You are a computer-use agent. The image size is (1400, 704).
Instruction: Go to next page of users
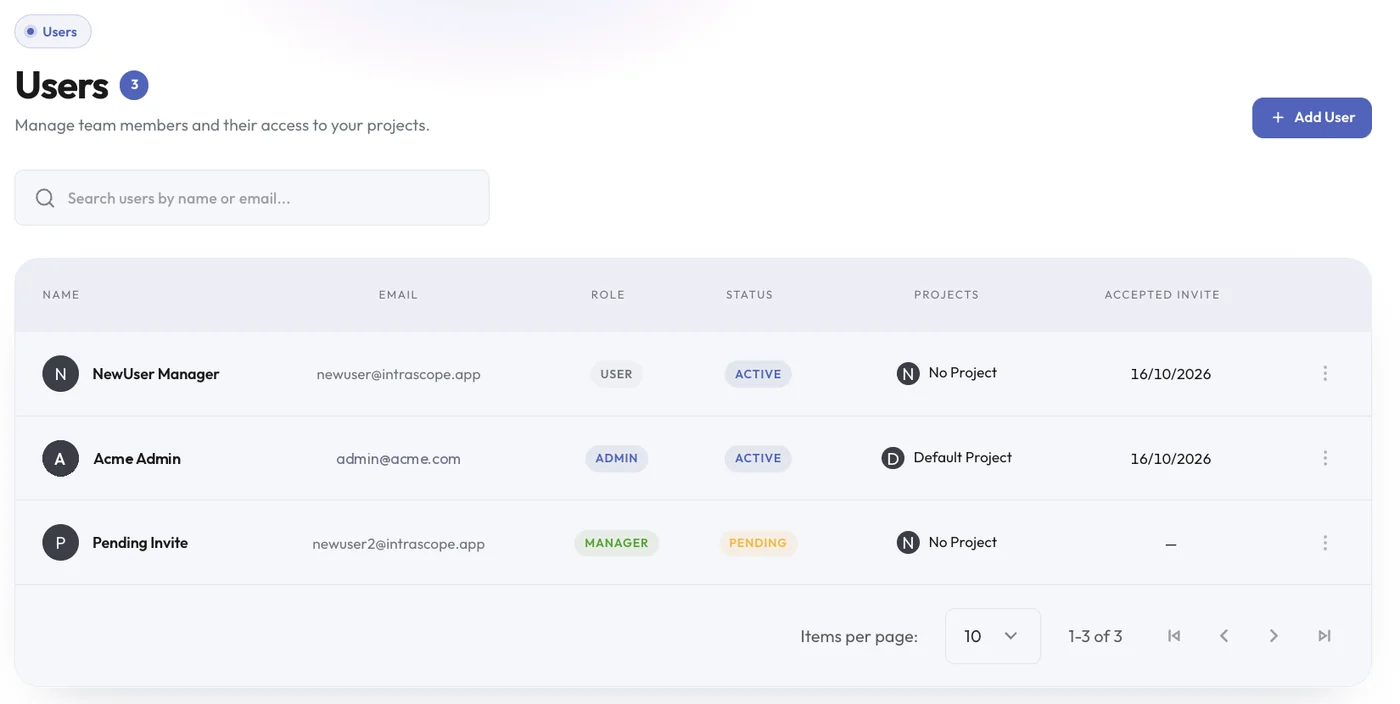(1274, 636)
